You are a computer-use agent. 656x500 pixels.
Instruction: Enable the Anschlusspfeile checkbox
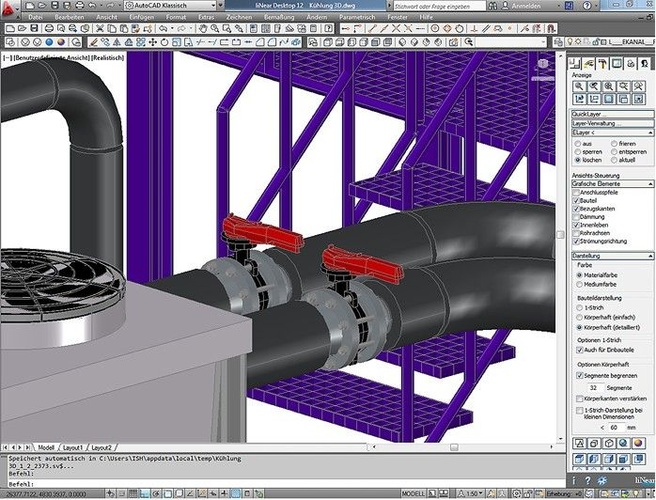point(577,193)
